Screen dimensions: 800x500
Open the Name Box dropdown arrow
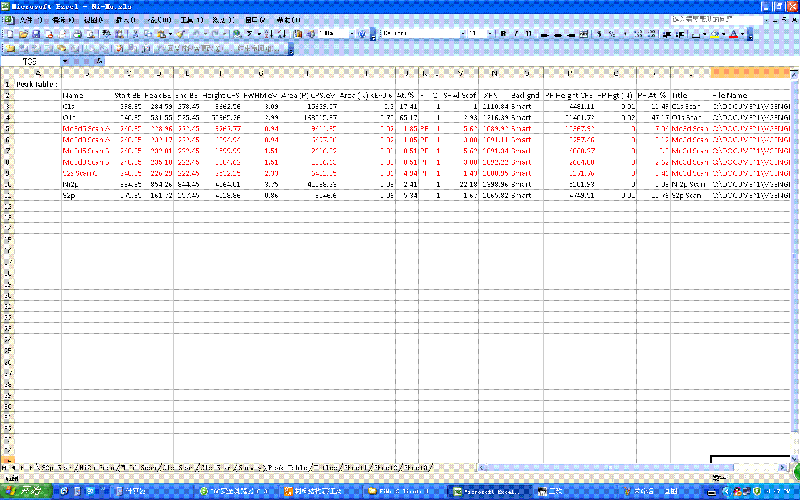tap(65, 61)
